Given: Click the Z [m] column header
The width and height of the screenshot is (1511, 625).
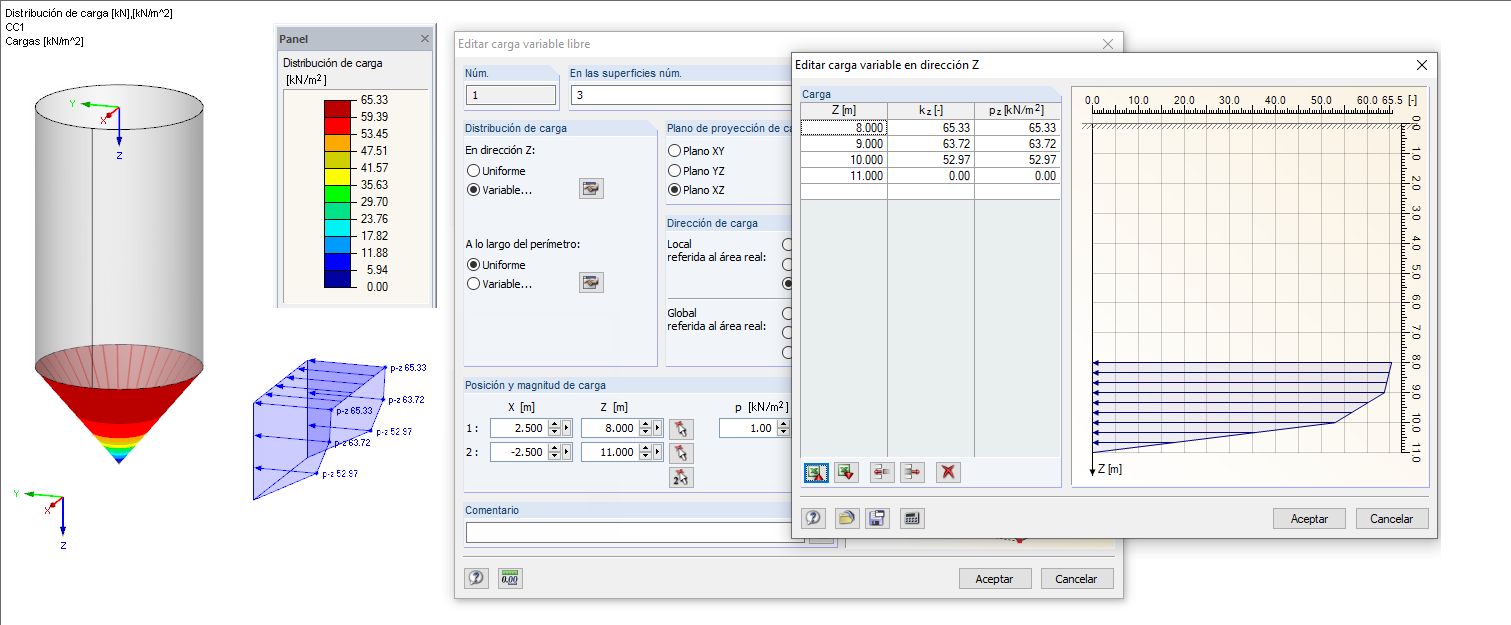Looking at the screenshot, I should click(844, 110).
